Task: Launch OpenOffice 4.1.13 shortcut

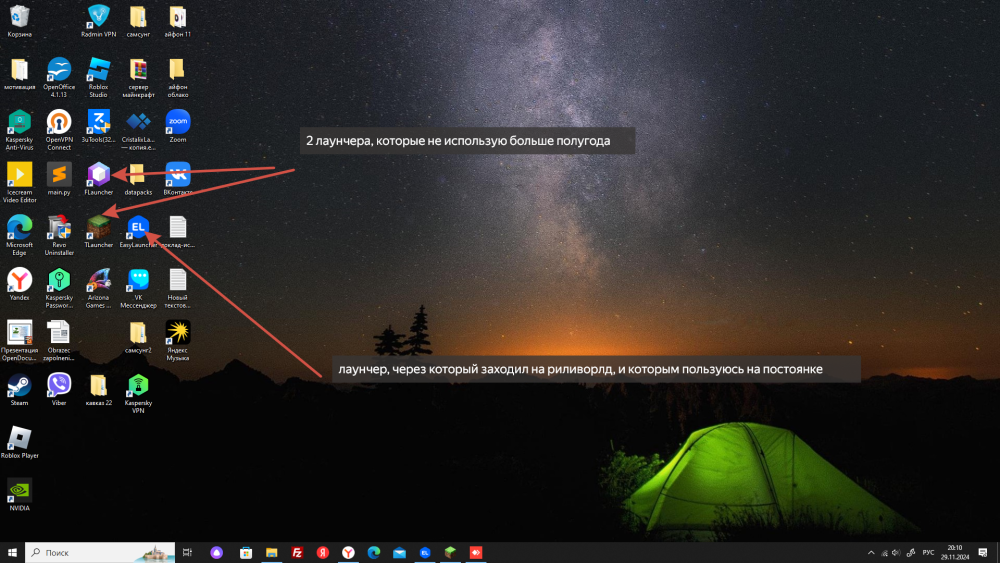Action: point(59,77)
